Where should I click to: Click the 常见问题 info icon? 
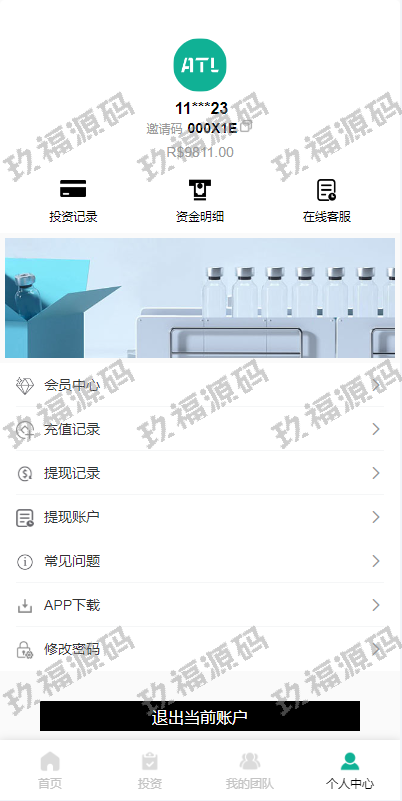[25, 561]
